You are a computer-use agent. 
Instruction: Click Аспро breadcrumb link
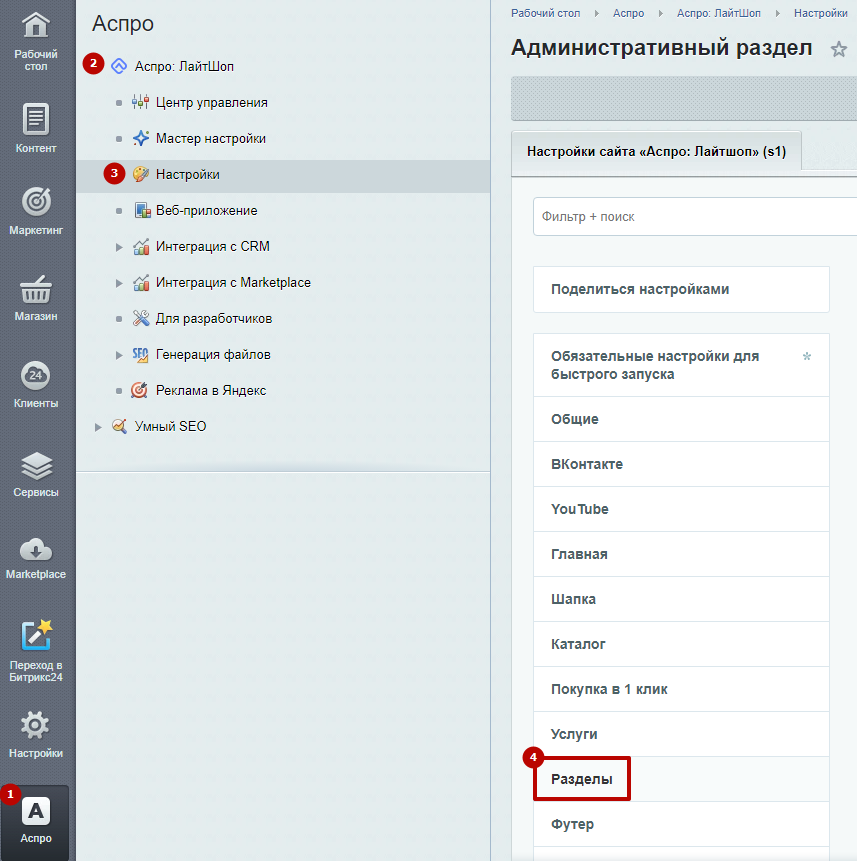[x=628, y=13]
